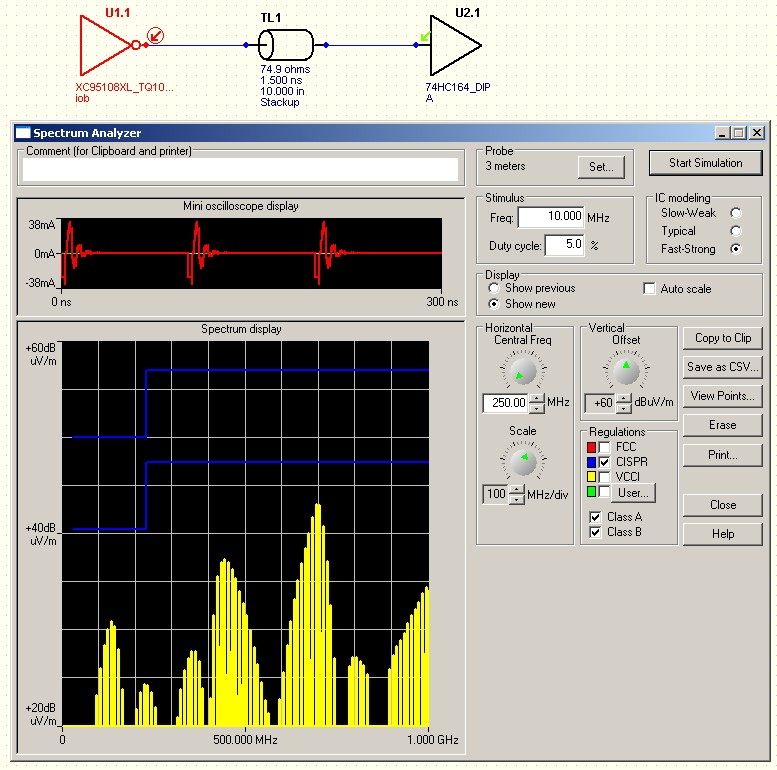Screen dimensions: 777x770
Task: Click the Central Freq knob
Action: click(523, 371)
